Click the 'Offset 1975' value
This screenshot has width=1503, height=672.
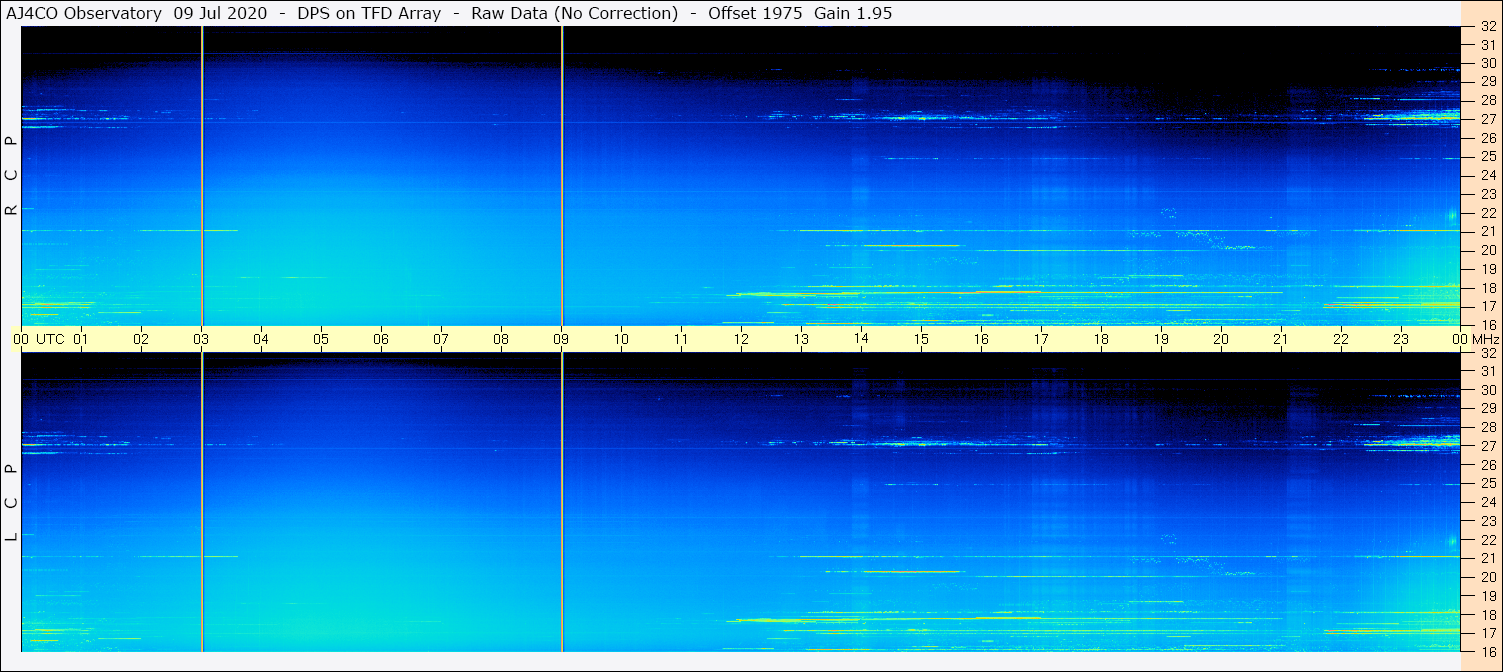(755, 13)
